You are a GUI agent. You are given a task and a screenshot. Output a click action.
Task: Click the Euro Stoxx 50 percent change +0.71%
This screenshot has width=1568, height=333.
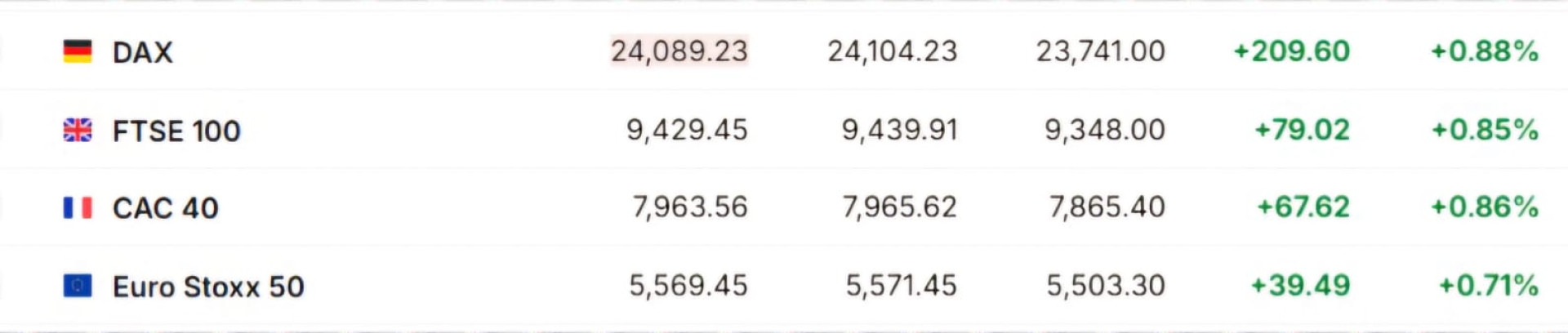[1488, 286]
